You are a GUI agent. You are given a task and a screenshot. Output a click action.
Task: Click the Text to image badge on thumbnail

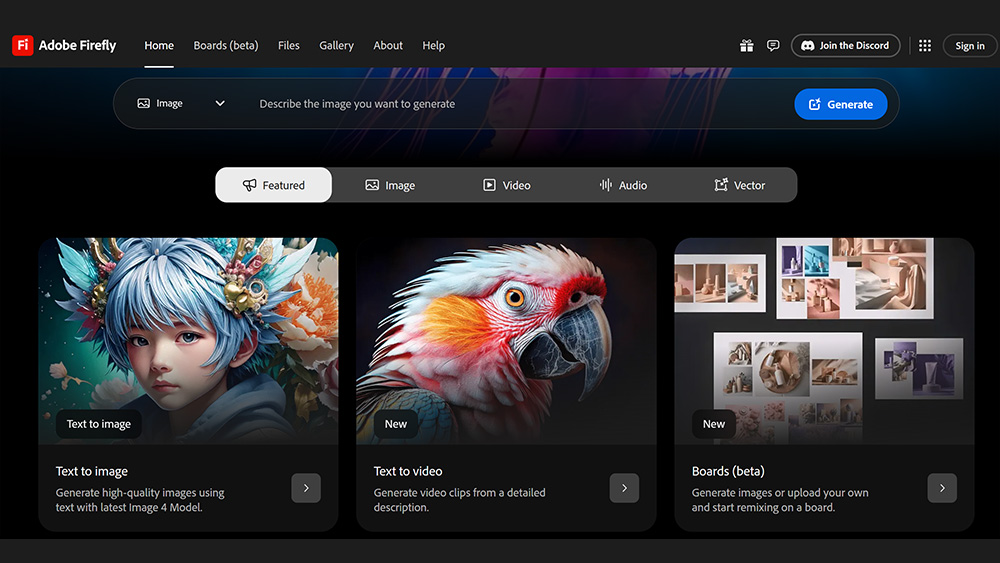click(x=99, y=424)
